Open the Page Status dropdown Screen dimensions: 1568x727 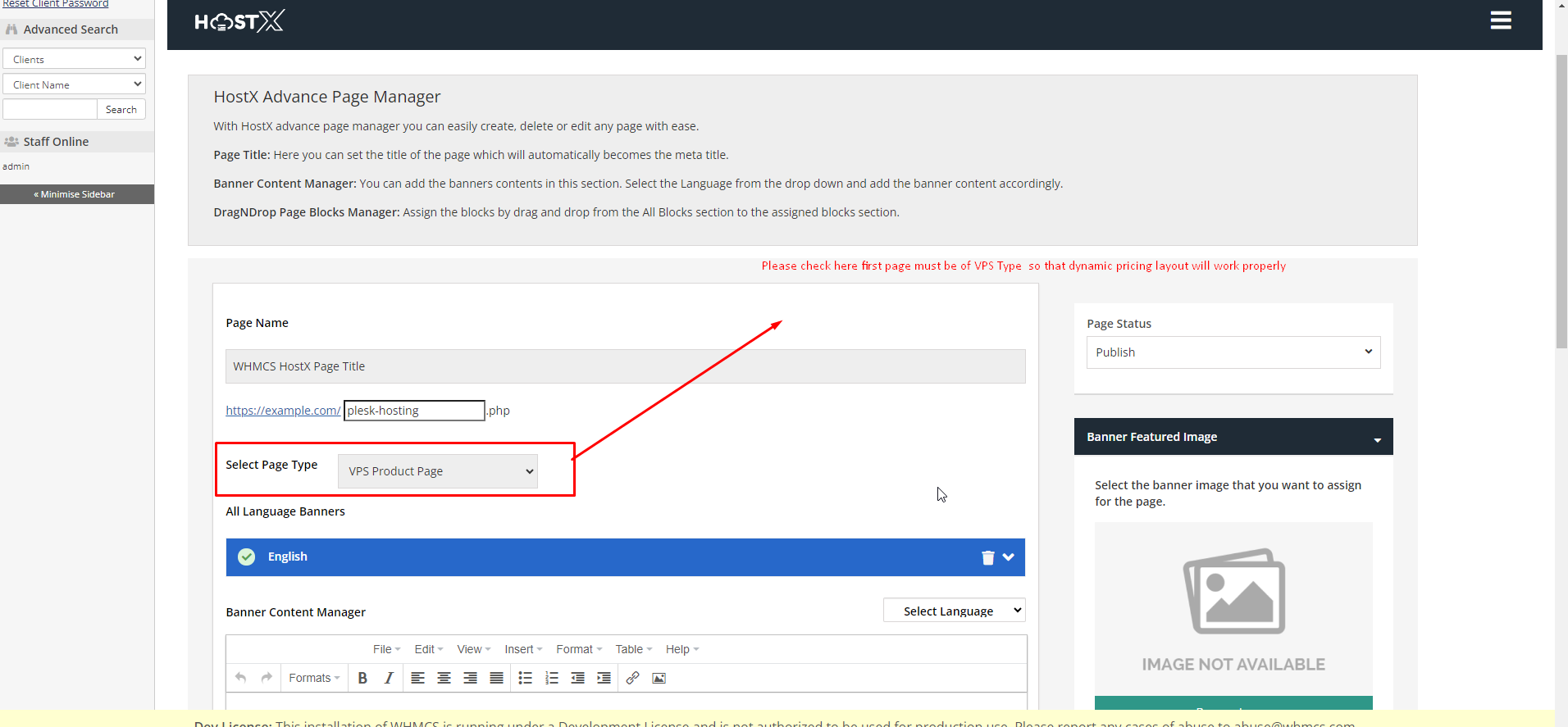1233,352
